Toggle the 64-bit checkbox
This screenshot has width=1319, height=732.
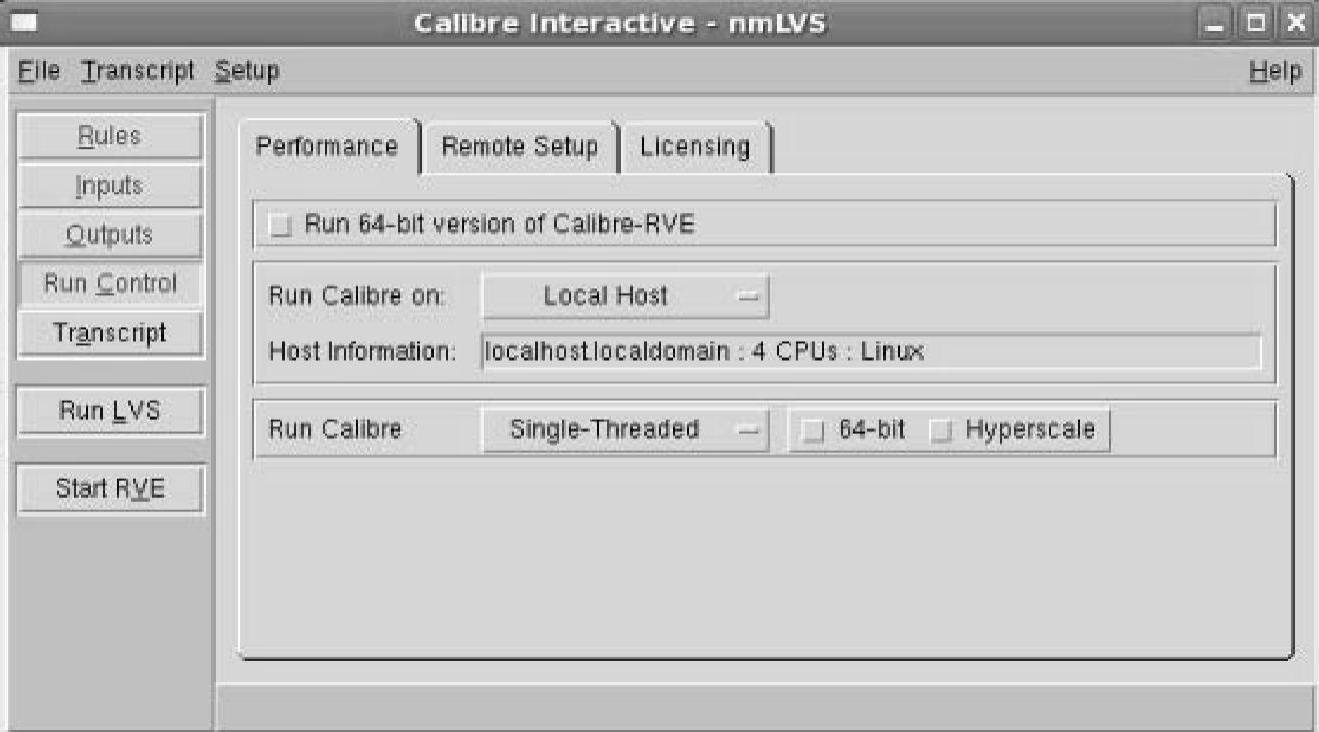point(815,431)
